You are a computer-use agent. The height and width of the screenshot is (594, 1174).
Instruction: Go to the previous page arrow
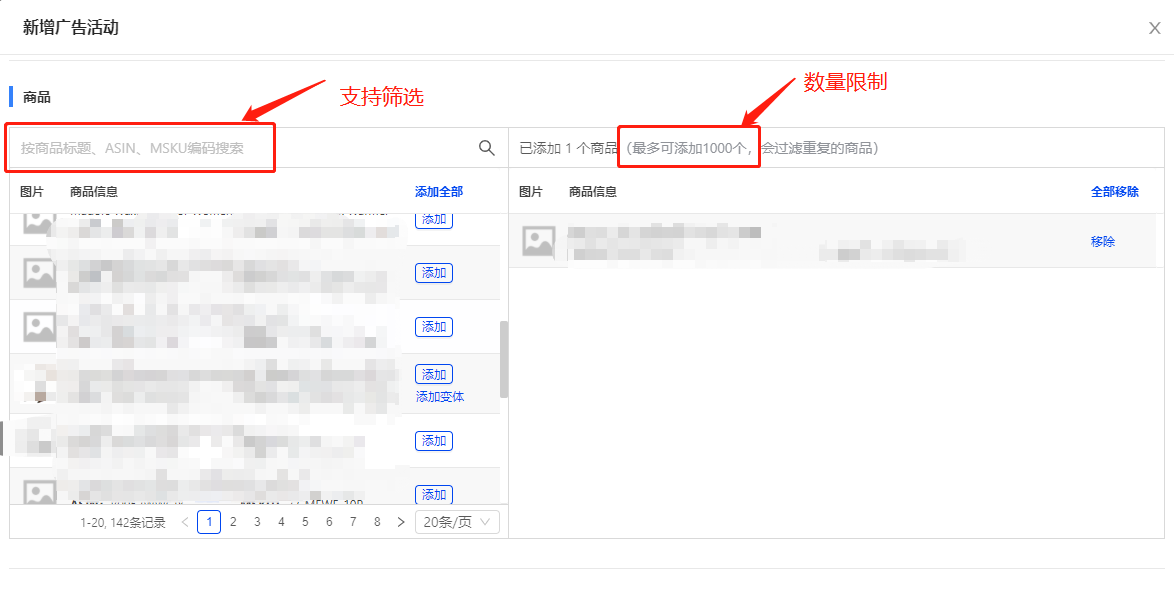(x=185, y=522)
